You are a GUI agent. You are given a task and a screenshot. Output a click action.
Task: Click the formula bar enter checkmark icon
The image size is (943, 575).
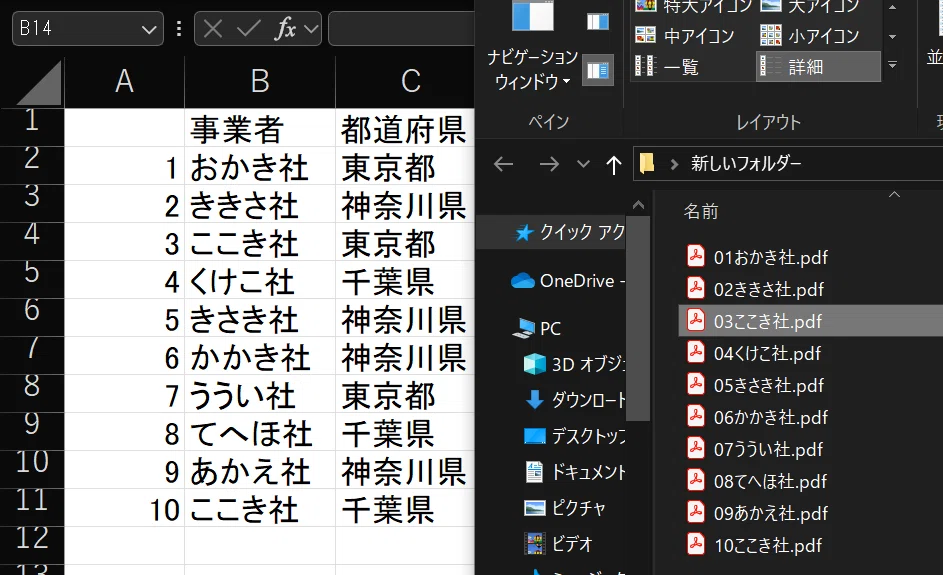click(x=248, y=28)
